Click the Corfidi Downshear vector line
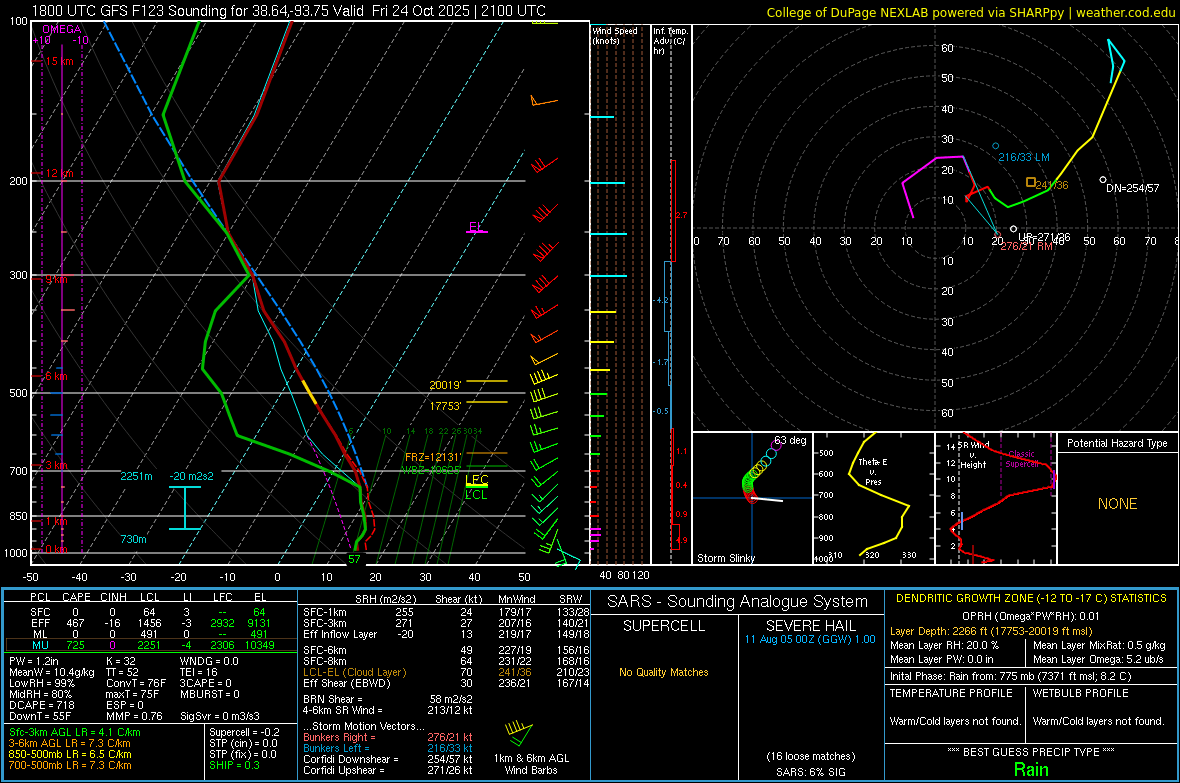 pos(388,759)
